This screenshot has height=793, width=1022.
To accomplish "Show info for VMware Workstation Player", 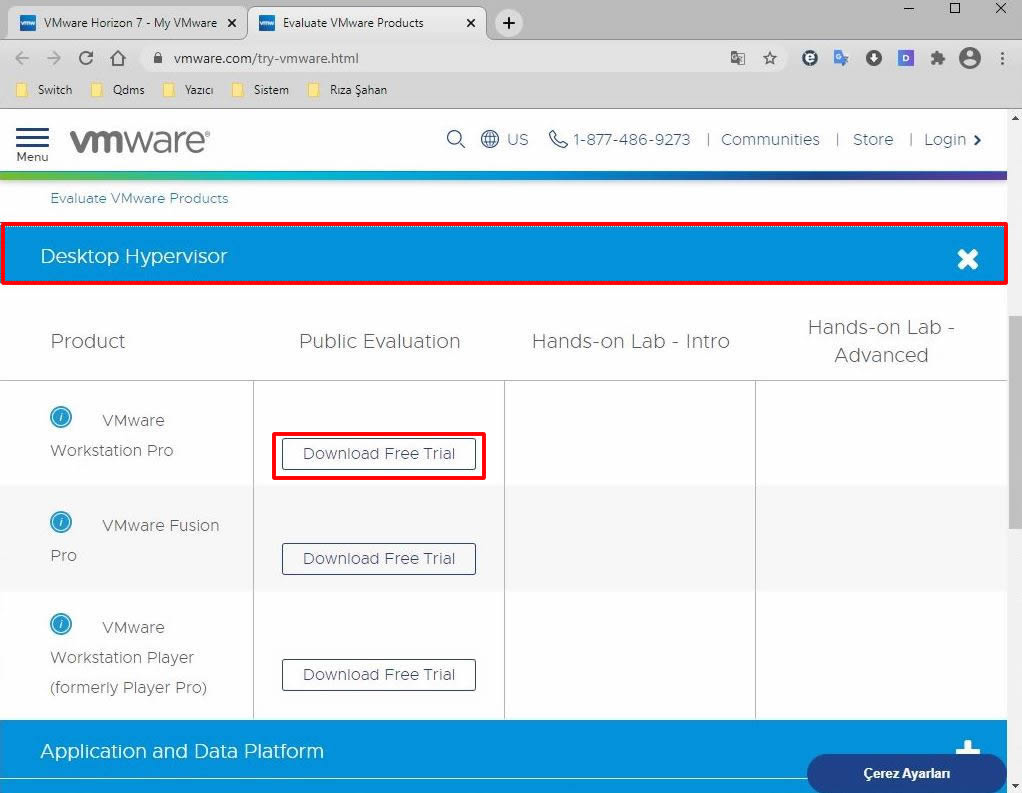I will [61, 624].
